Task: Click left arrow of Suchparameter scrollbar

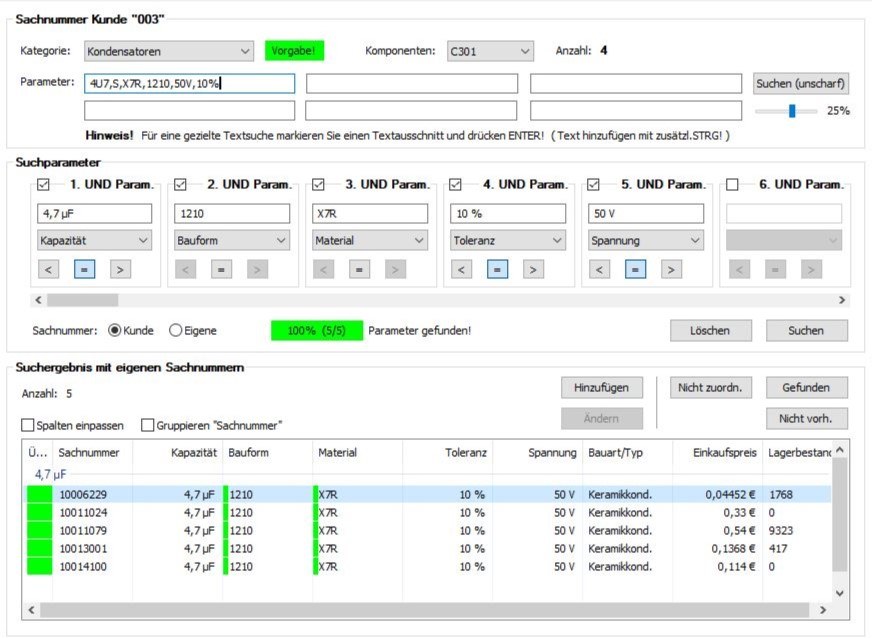Action: [x=38, y=300]
